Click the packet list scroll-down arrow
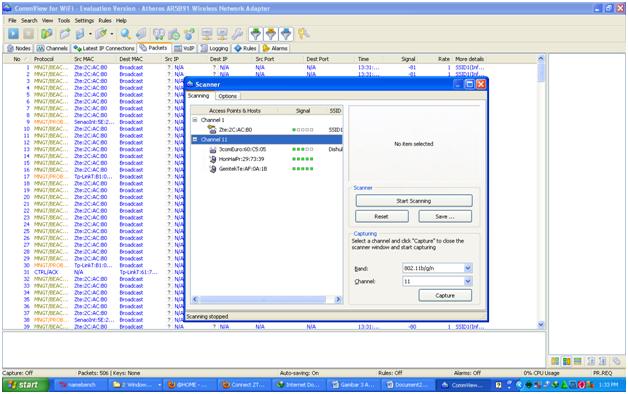The image size is (628, 394). point(541,325)
